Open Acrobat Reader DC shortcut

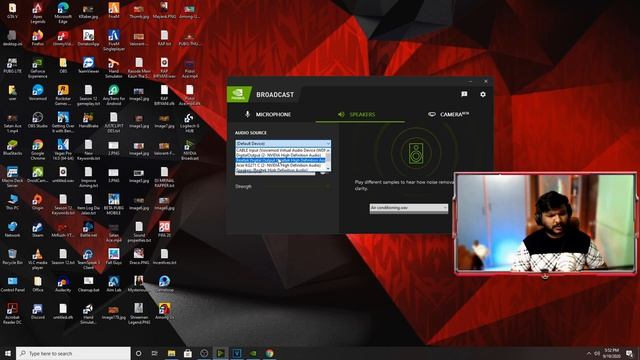(12, 313)
